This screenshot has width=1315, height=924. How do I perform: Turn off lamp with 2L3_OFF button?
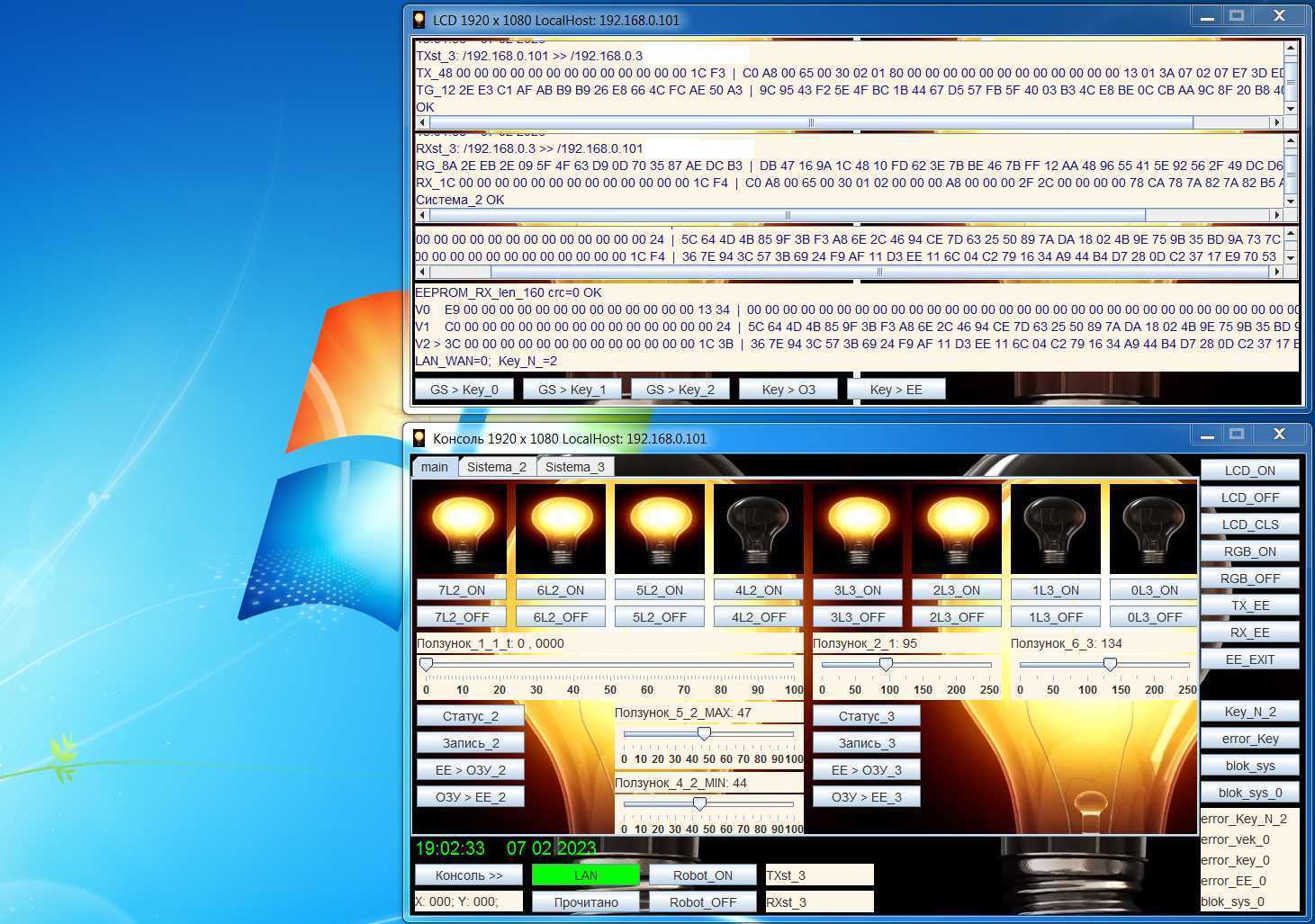[956, 617]
